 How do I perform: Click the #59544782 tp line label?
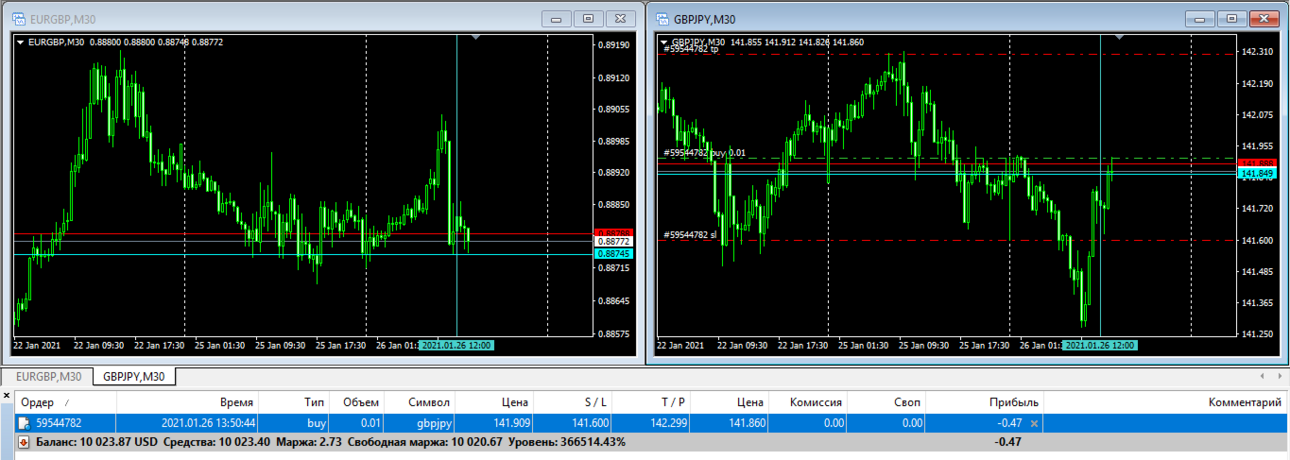[691, 48]
